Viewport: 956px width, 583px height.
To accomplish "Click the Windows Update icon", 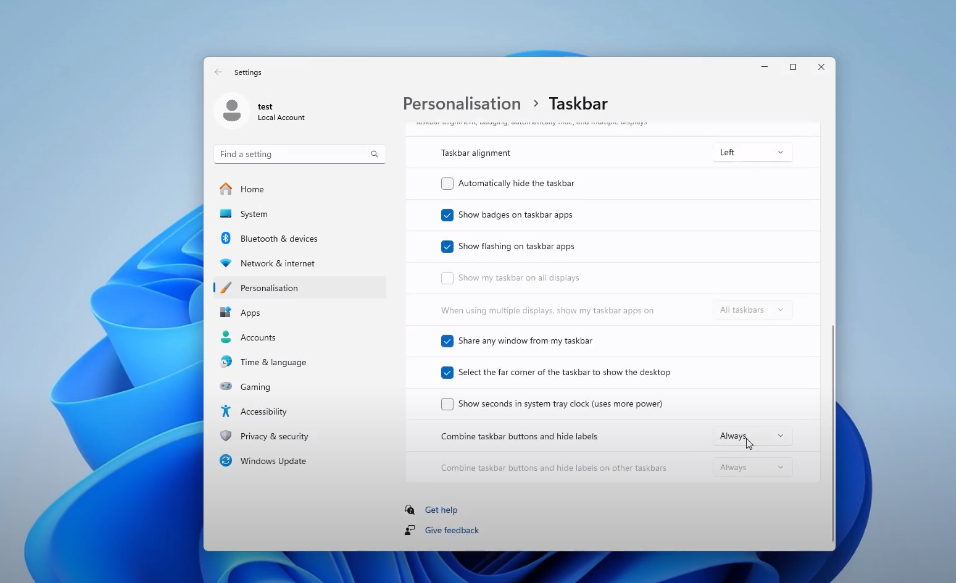I will (226, 461).
